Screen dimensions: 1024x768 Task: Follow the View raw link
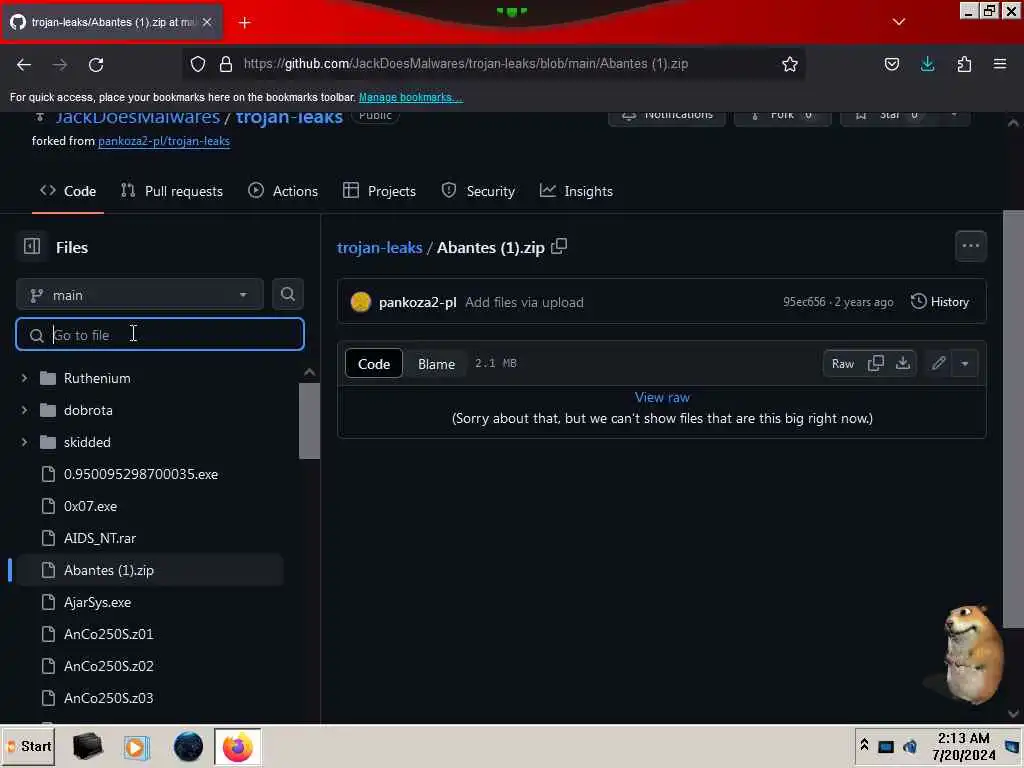click(x=662, y=397)
